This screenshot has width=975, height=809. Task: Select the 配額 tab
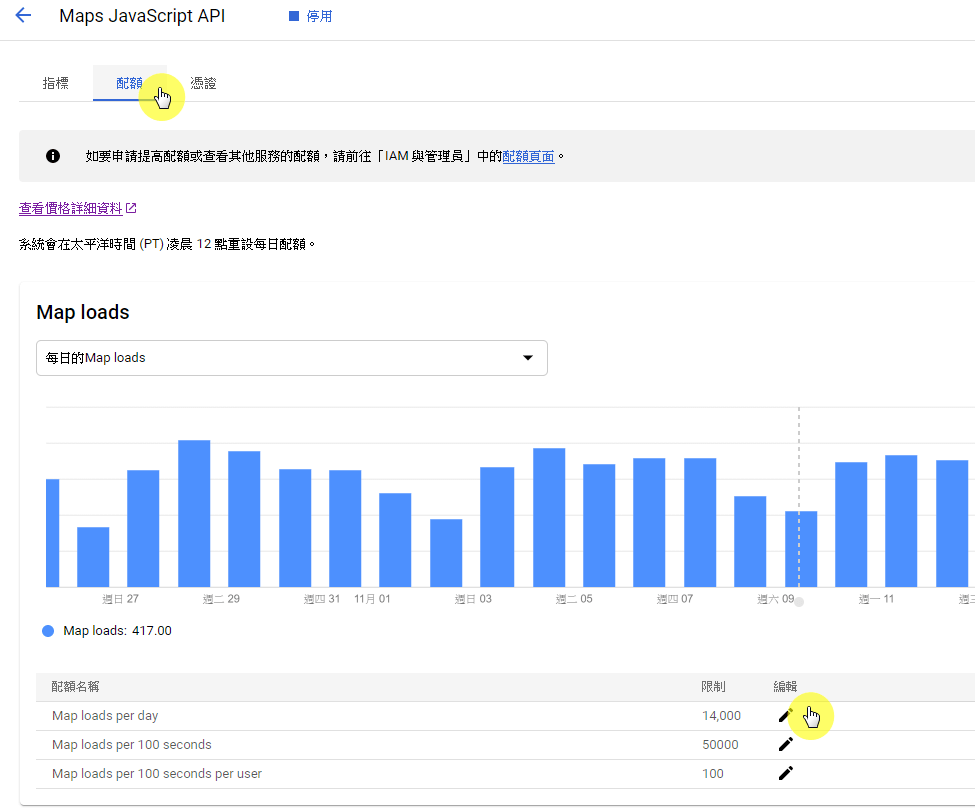129,83
